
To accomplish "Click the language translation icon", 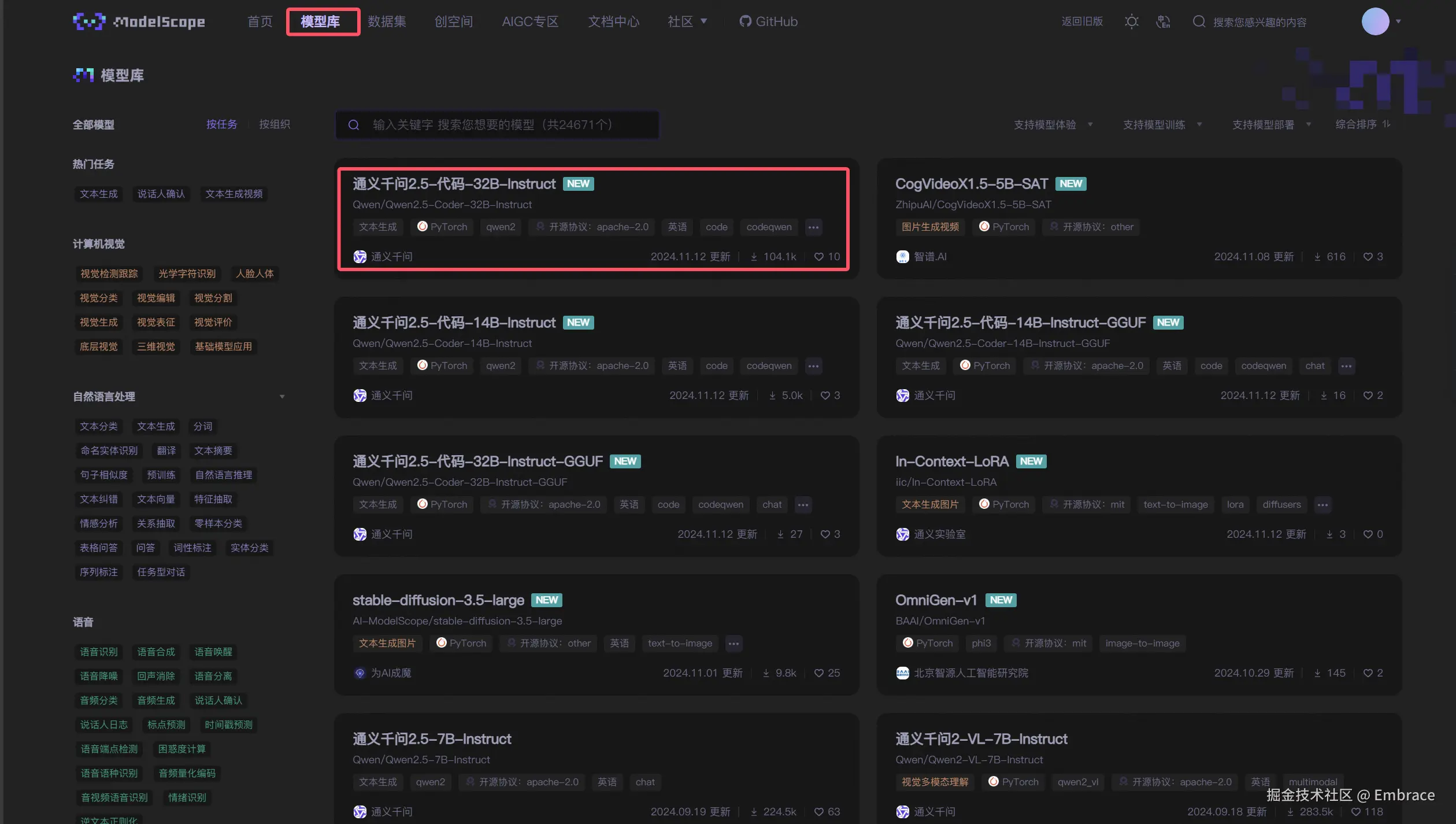I will [1163, 21].
